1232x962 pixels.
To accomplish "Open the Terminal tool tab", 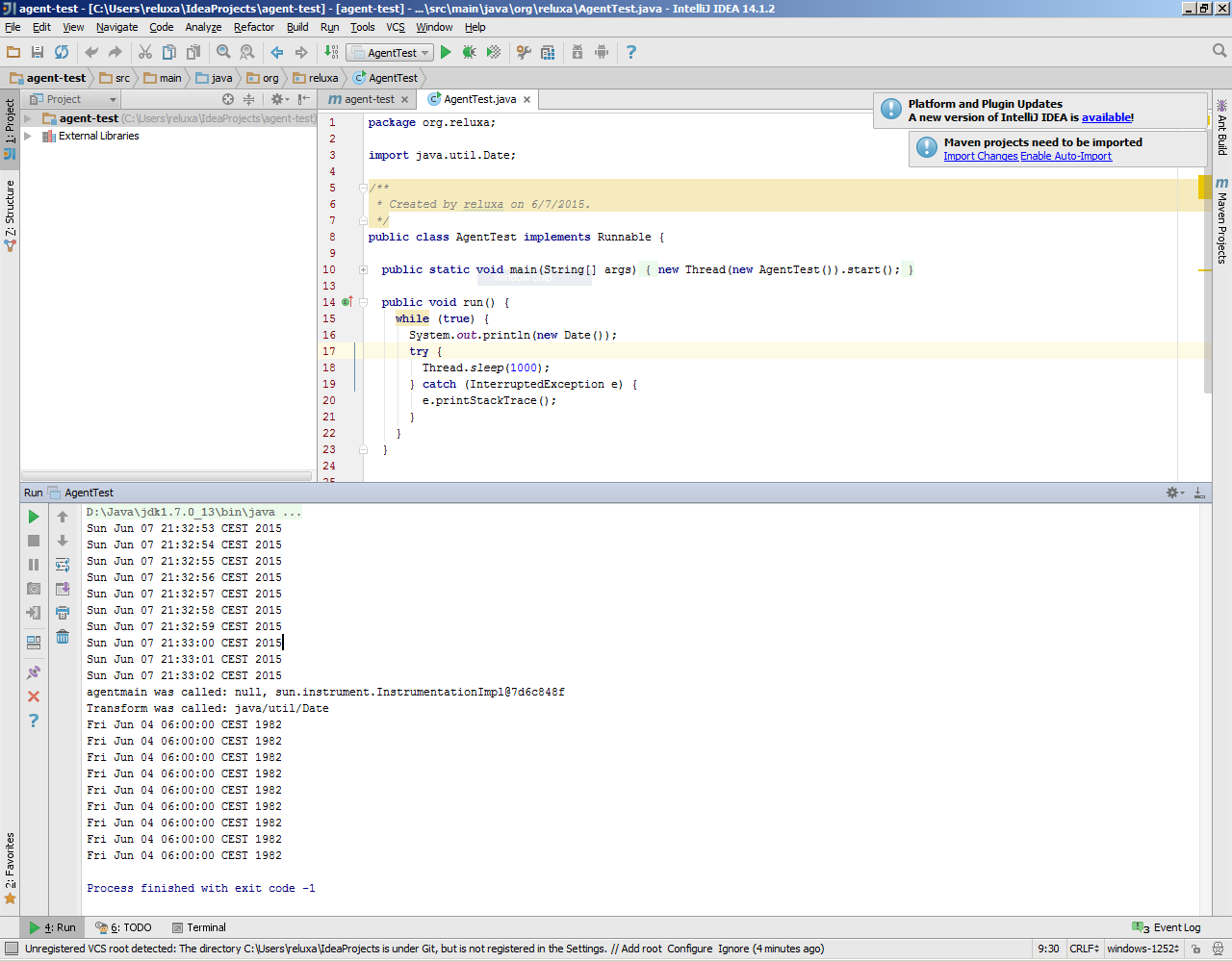I will [x=199, y=927].
